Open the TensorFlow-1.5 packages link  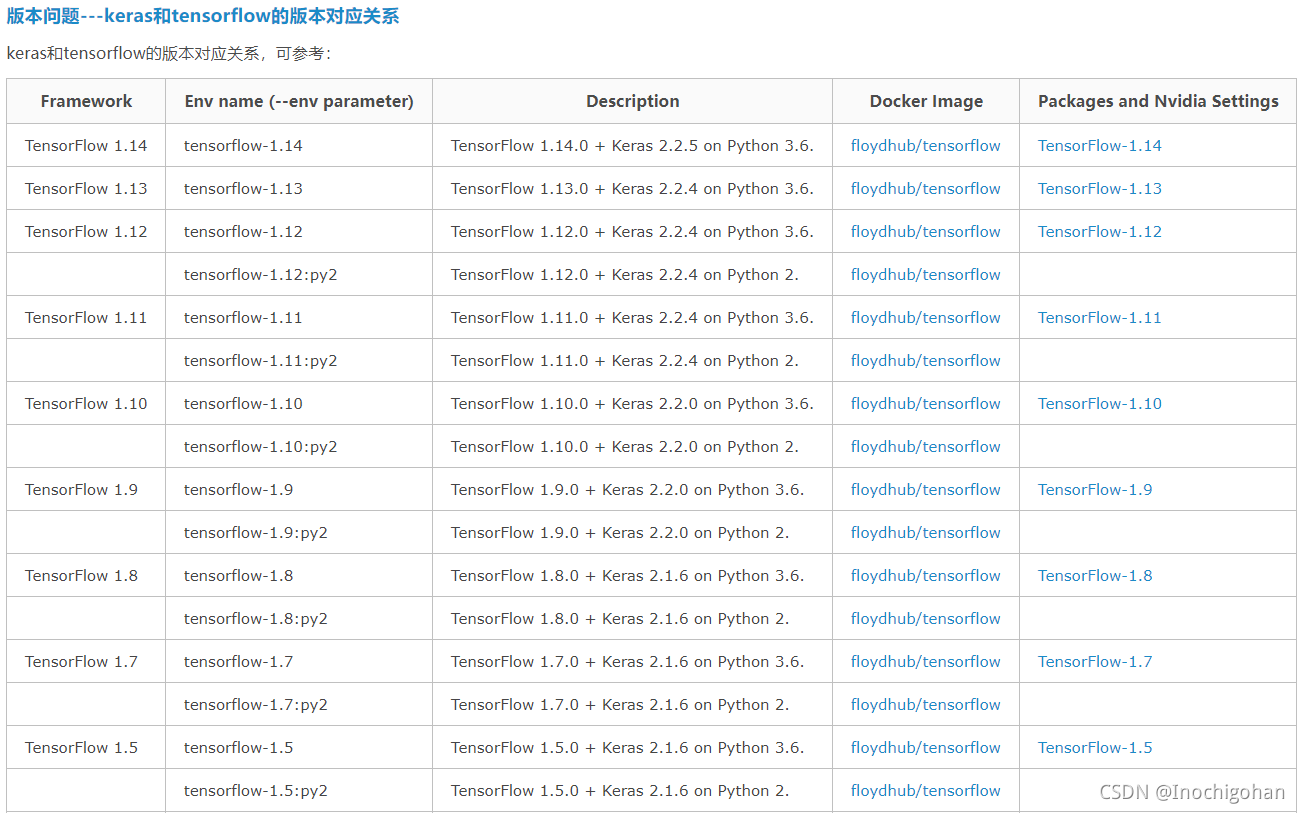1094,747
